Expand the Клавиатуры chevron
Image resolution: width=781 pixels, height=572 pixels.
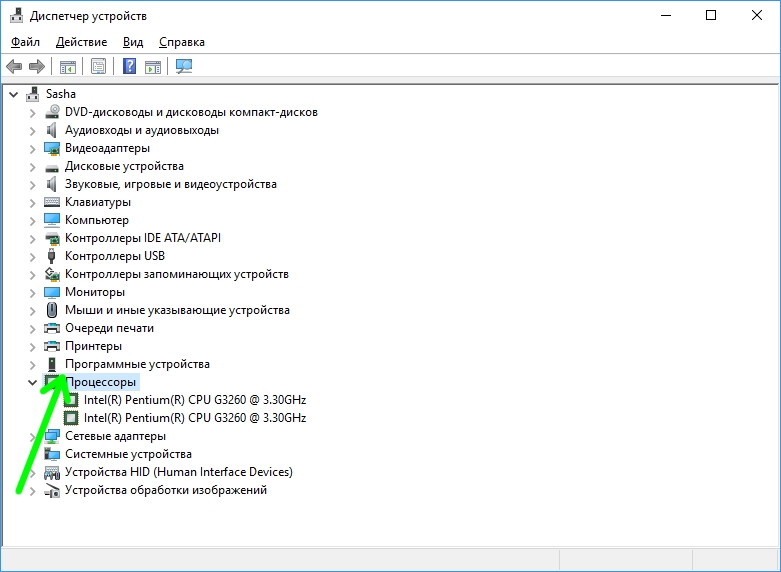[x=32, y=203]
